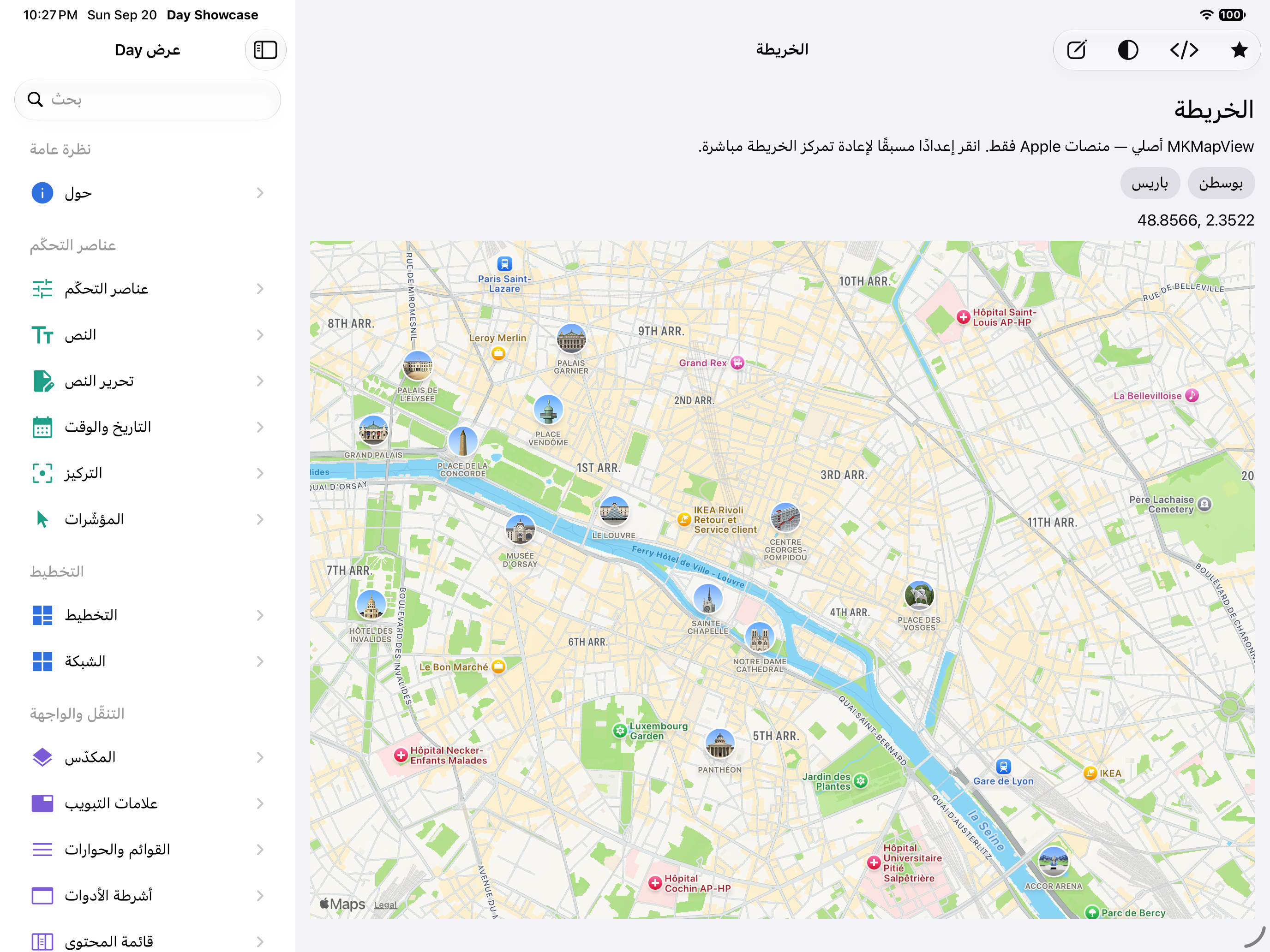Open the Legal link on the map
The image size is (1270, 952).
pyautogui.click(x=385, y=905)
